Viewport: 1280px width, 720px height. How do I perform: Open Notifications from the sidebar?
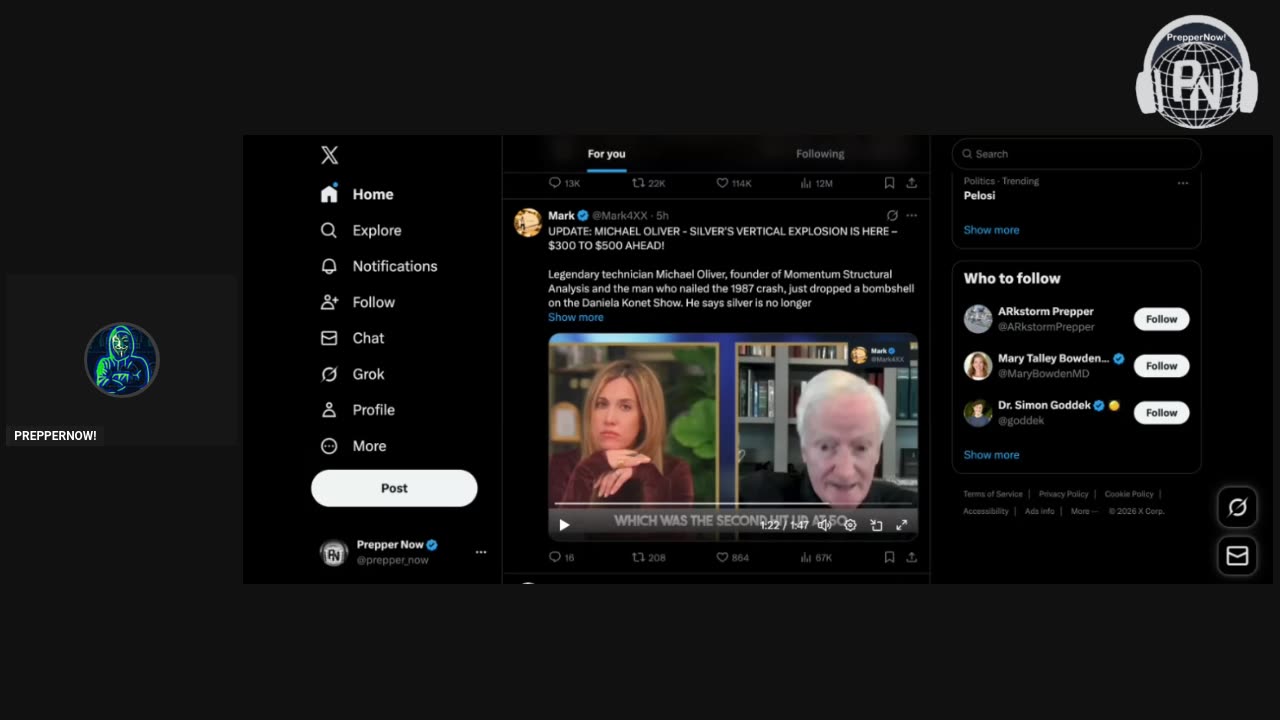tap(379, 266)
